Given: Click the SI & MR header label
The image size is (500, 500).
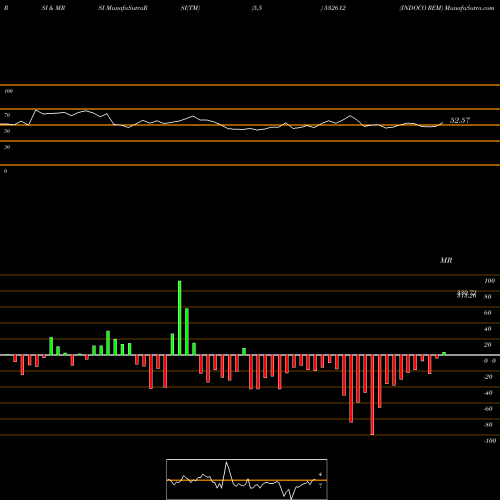Looking at the screenshot, I should 53,8.
